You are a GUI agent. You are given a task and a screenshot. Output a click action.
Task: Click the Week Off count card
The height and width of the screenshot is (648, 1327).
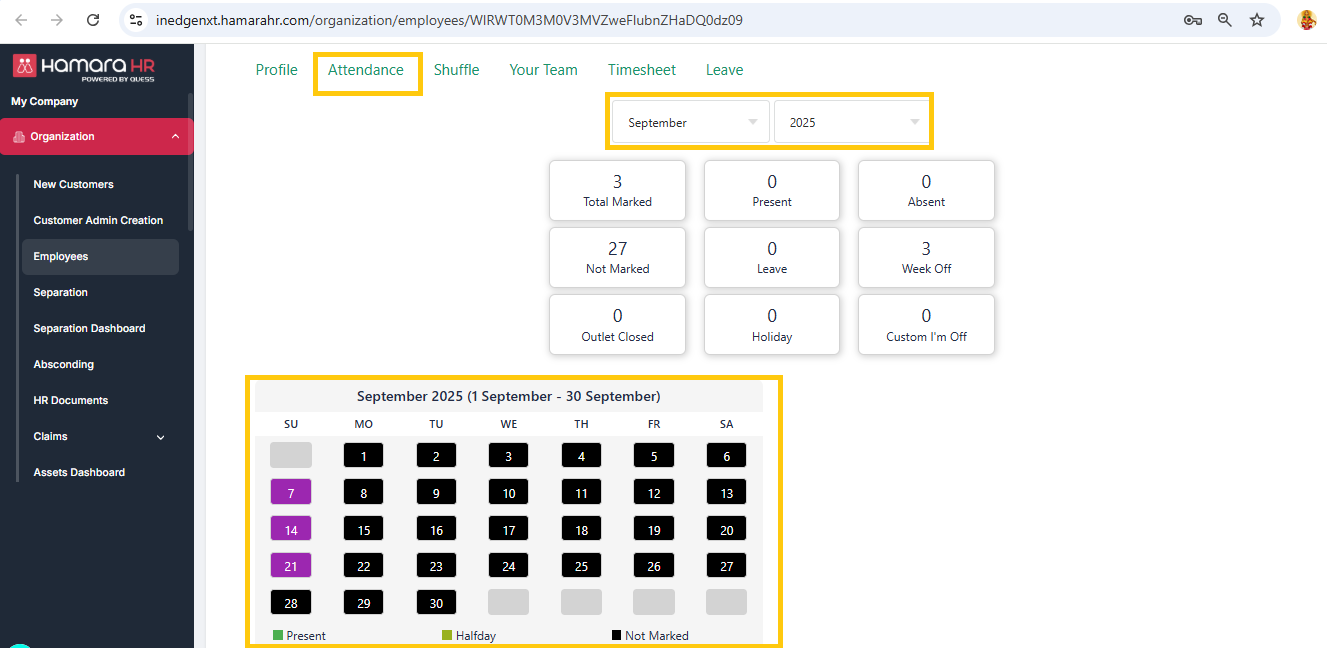coord(926,257)
